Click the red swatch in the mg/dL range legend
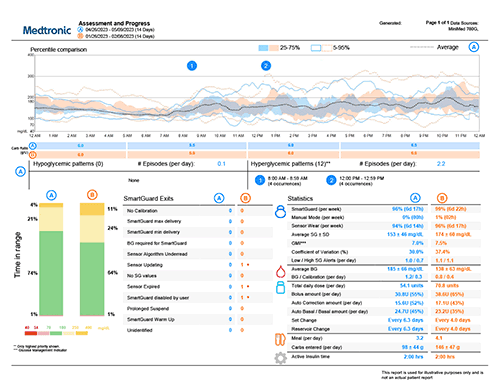 pos(31,333)
